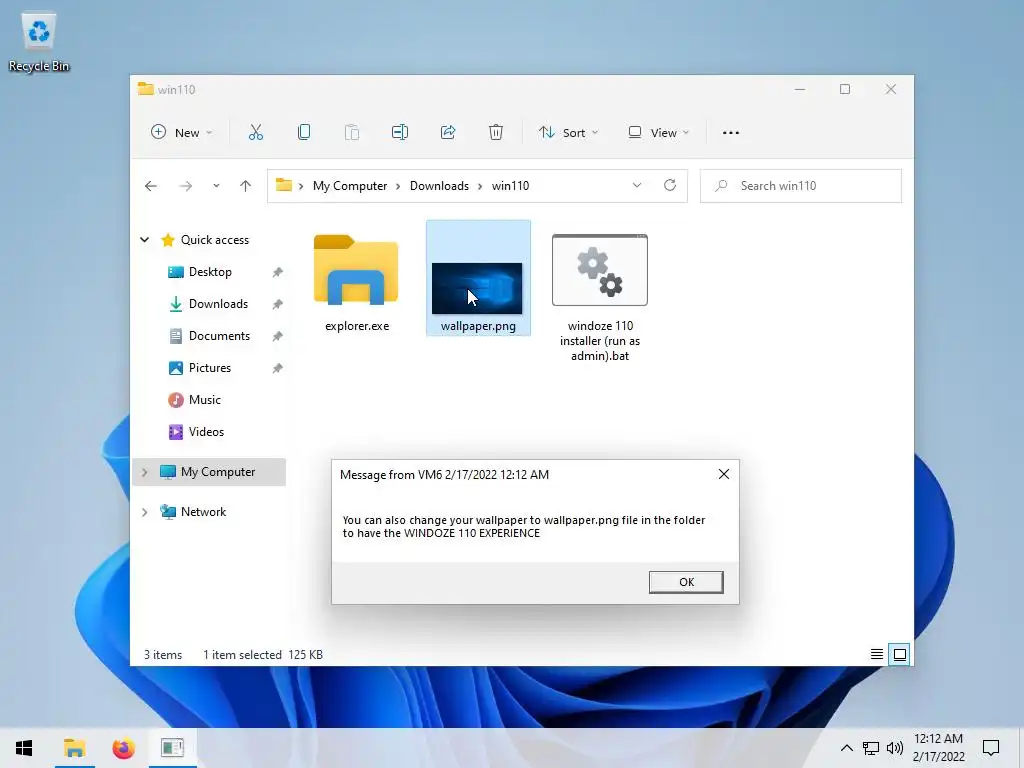Go back with the left arrow
This screenshot has width=1024, height=768.
pyautogui.click(x=151, y=186)
